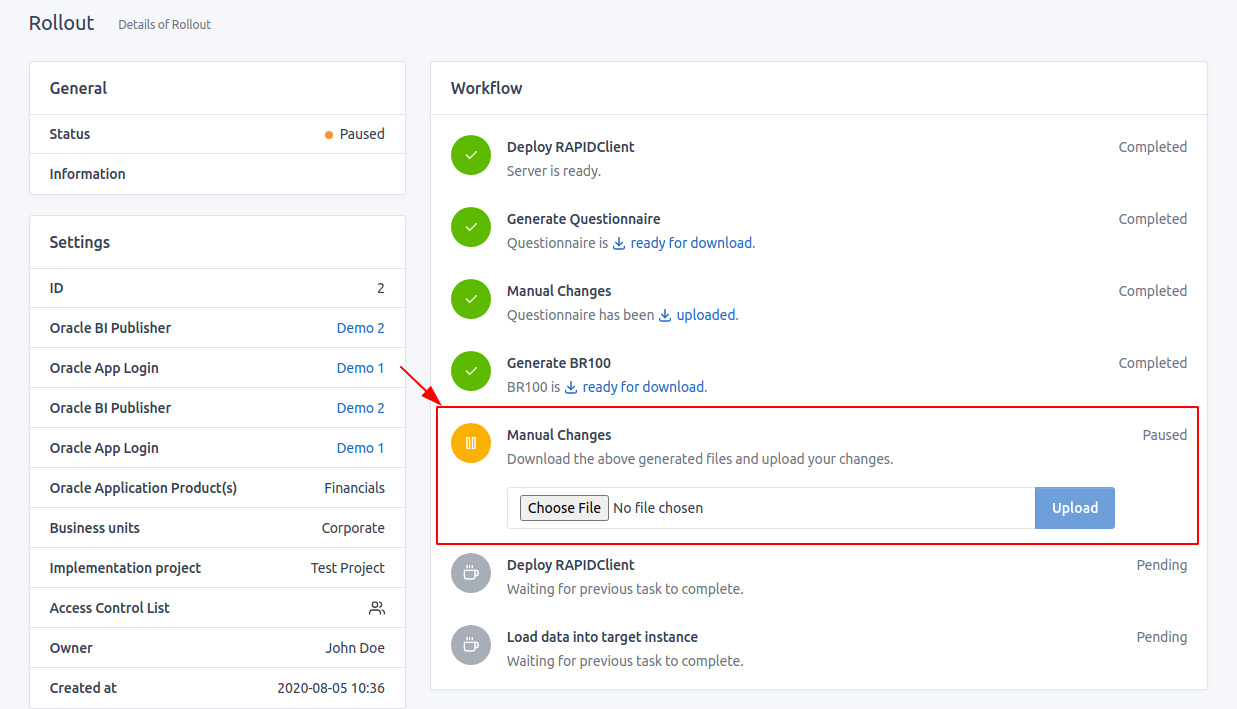Viewport: 1237px width, 709px height.
Task: Click the green checkmark beside completed Manual Changes
Action: coord(471,299)
